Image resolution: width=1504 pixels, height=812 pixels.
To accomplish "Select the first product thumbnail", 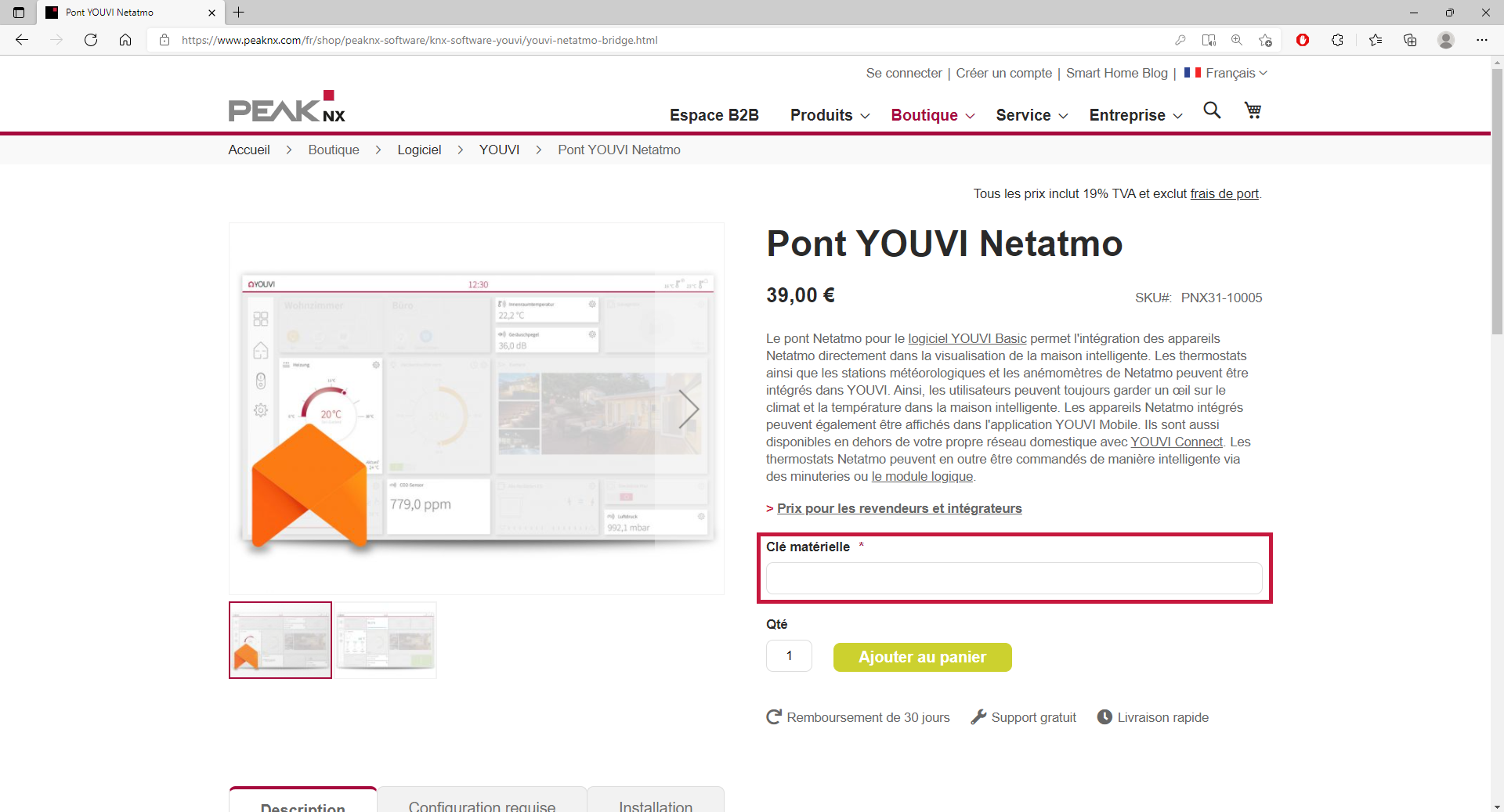I will click(x=280, y=640).
